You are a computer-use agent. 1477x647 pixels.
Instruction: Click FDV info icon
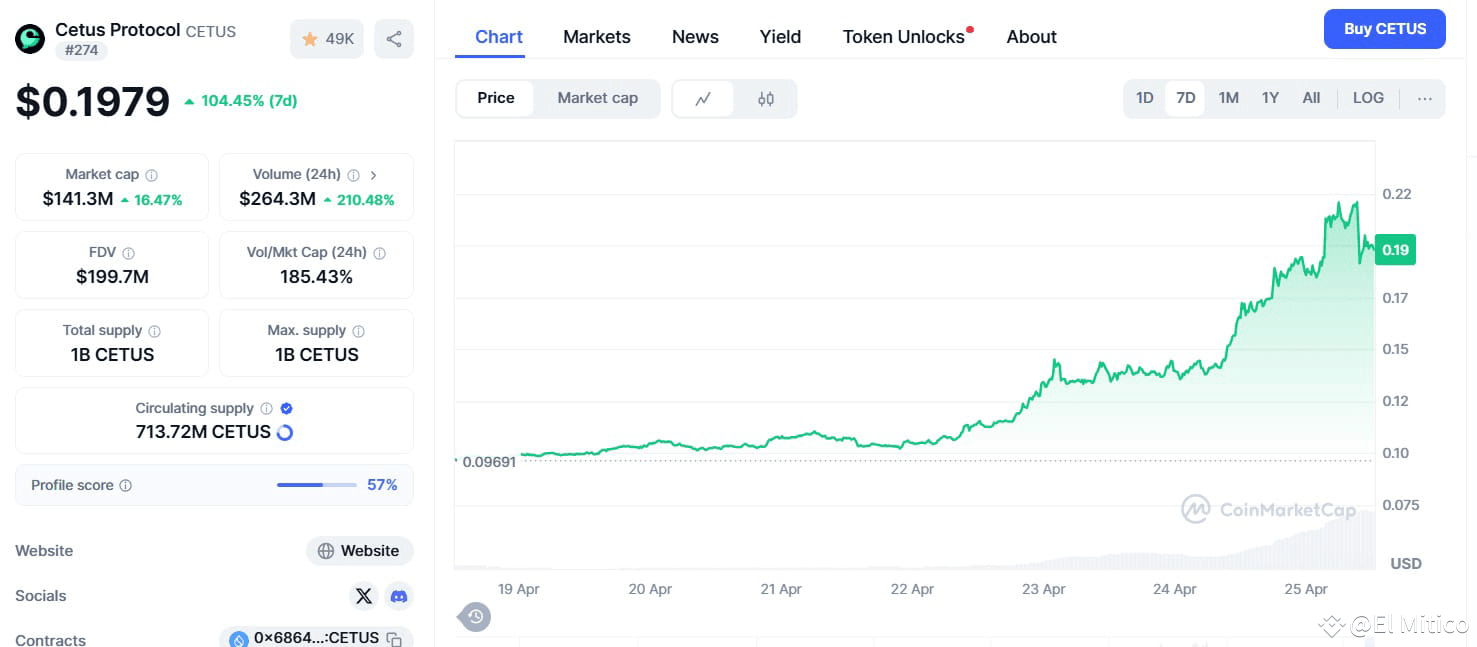click(x=128, y=253)
